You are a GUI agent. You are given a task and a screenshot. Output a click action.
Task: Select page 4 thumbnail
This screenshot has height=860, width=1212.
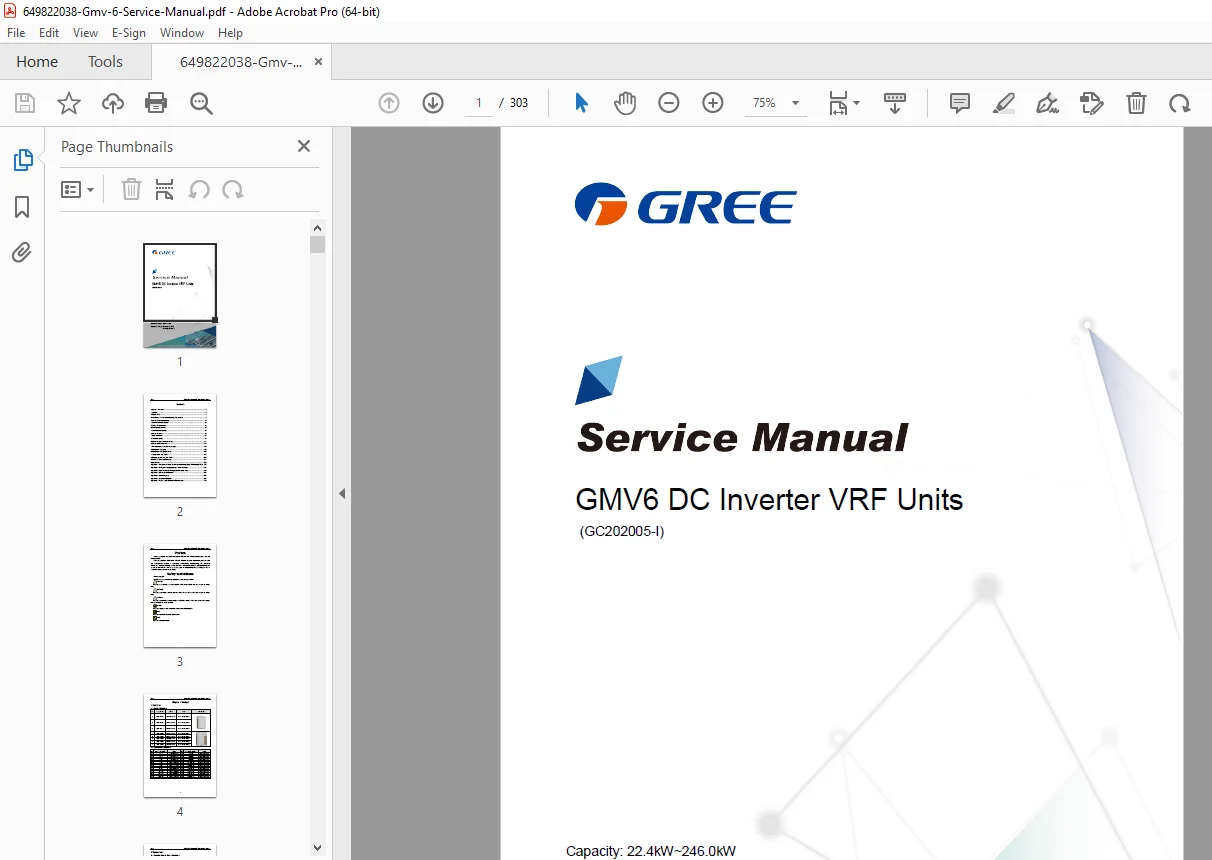[180, 745]
